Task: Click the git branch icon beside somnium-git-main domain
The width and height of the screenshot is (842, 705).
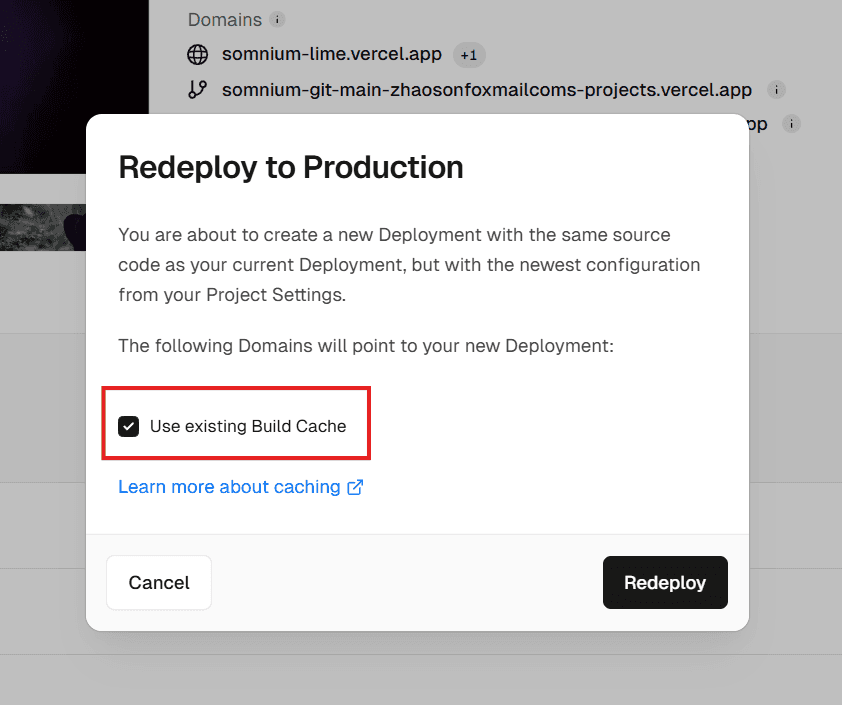Action: click(x=197, y=90)
